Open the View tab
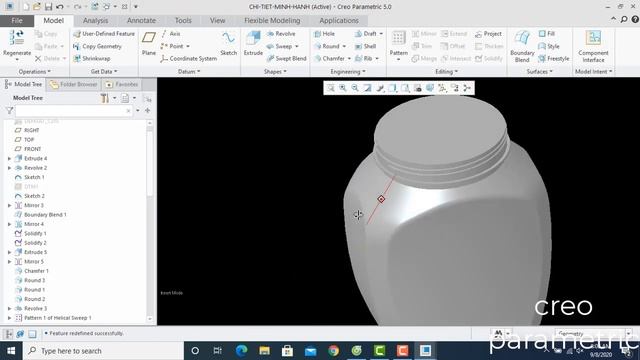The image size is (640, 360). (x=218, y=20)
